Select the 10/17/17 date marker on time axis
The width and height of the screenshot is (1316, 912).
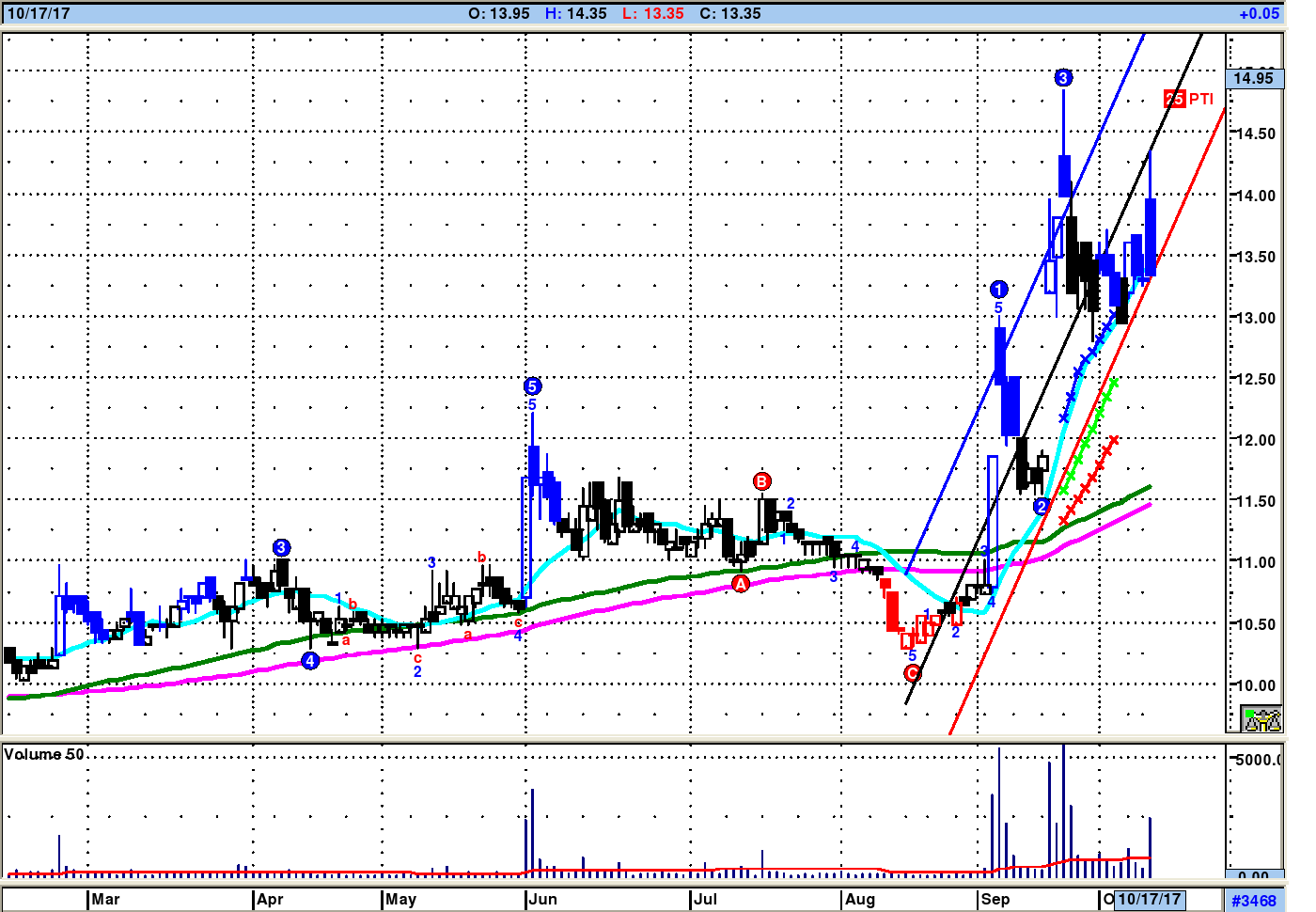click(x=1149, y=899)
